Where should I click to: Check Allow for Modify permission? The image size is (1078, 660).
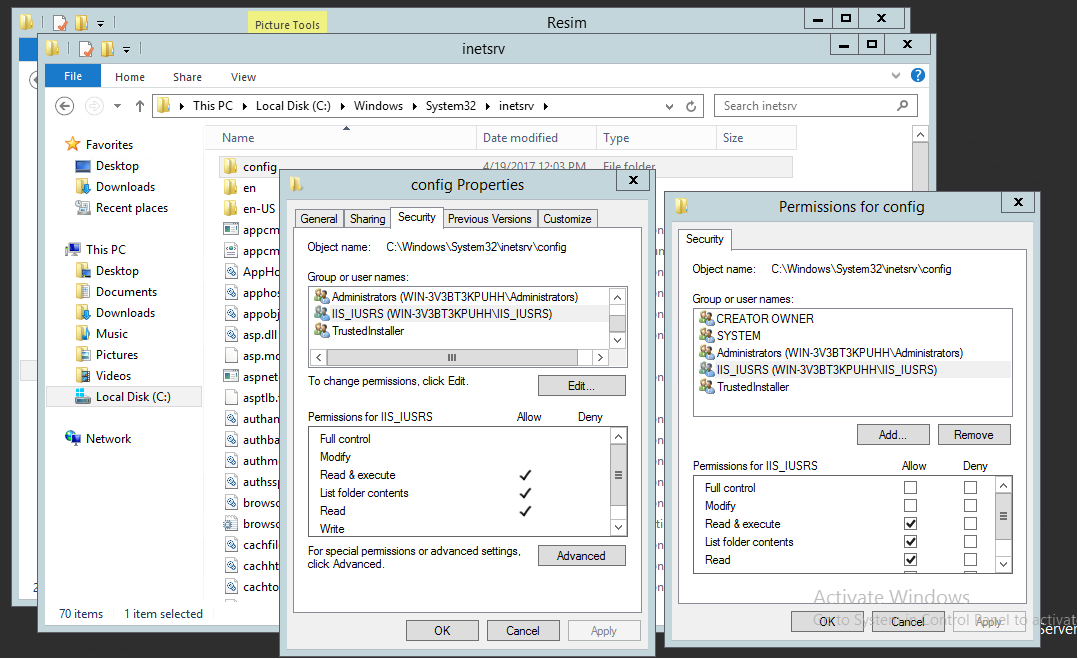click(910, 505)
